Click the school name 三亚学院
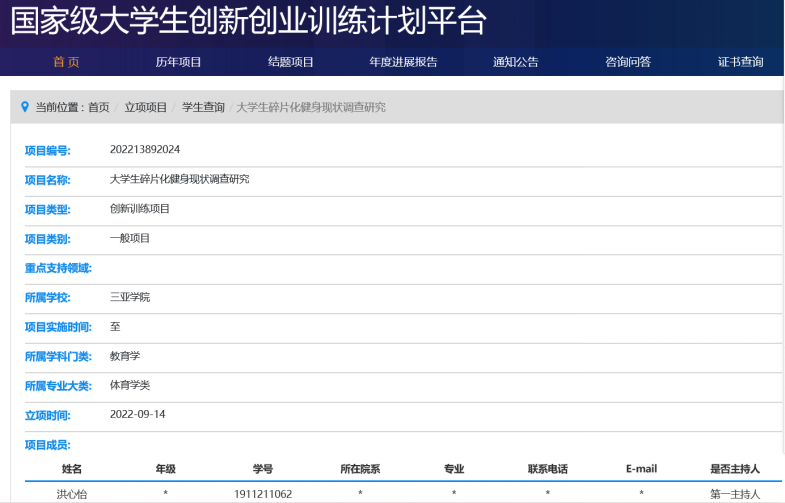This screenshot has width=785, height=503. tap(130, 297)
